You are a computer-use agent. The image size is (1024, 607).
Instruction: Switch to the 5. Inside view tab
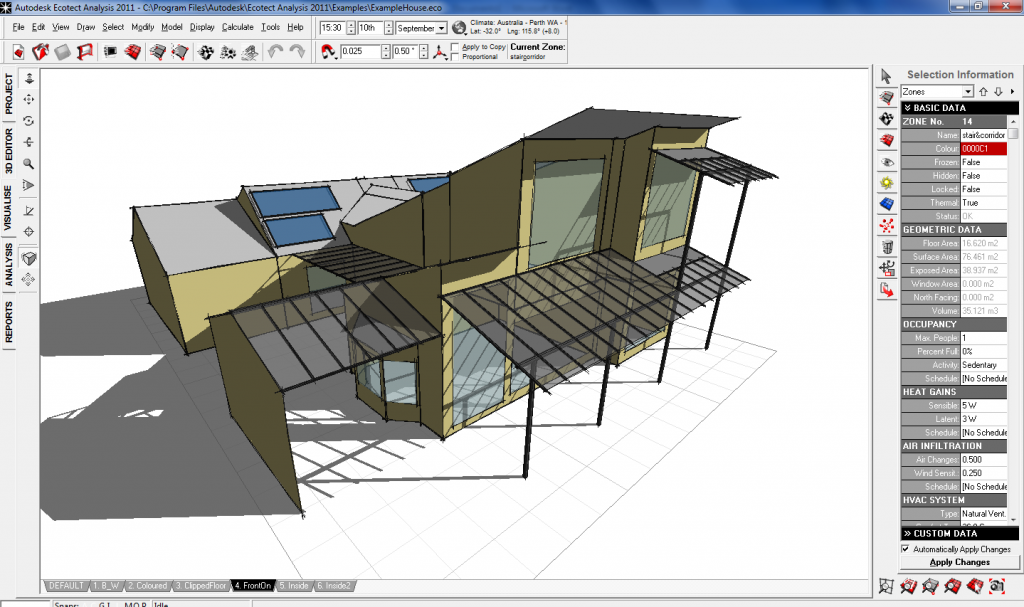(293, 586)
